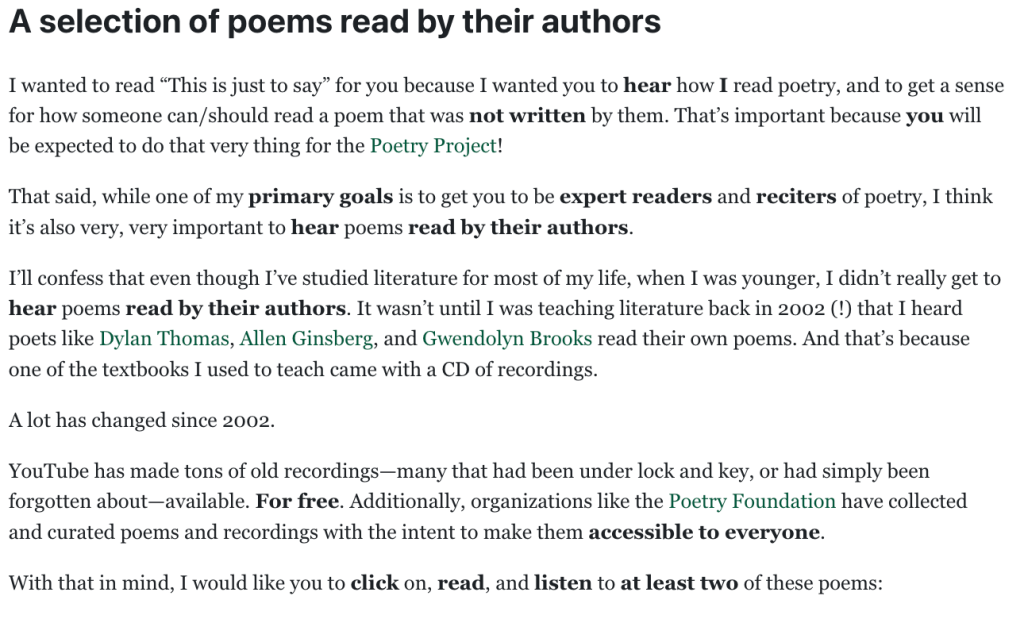Click the bold phrase "at least two"
This screenshot has width=1024, height=619.
[679, 582]
